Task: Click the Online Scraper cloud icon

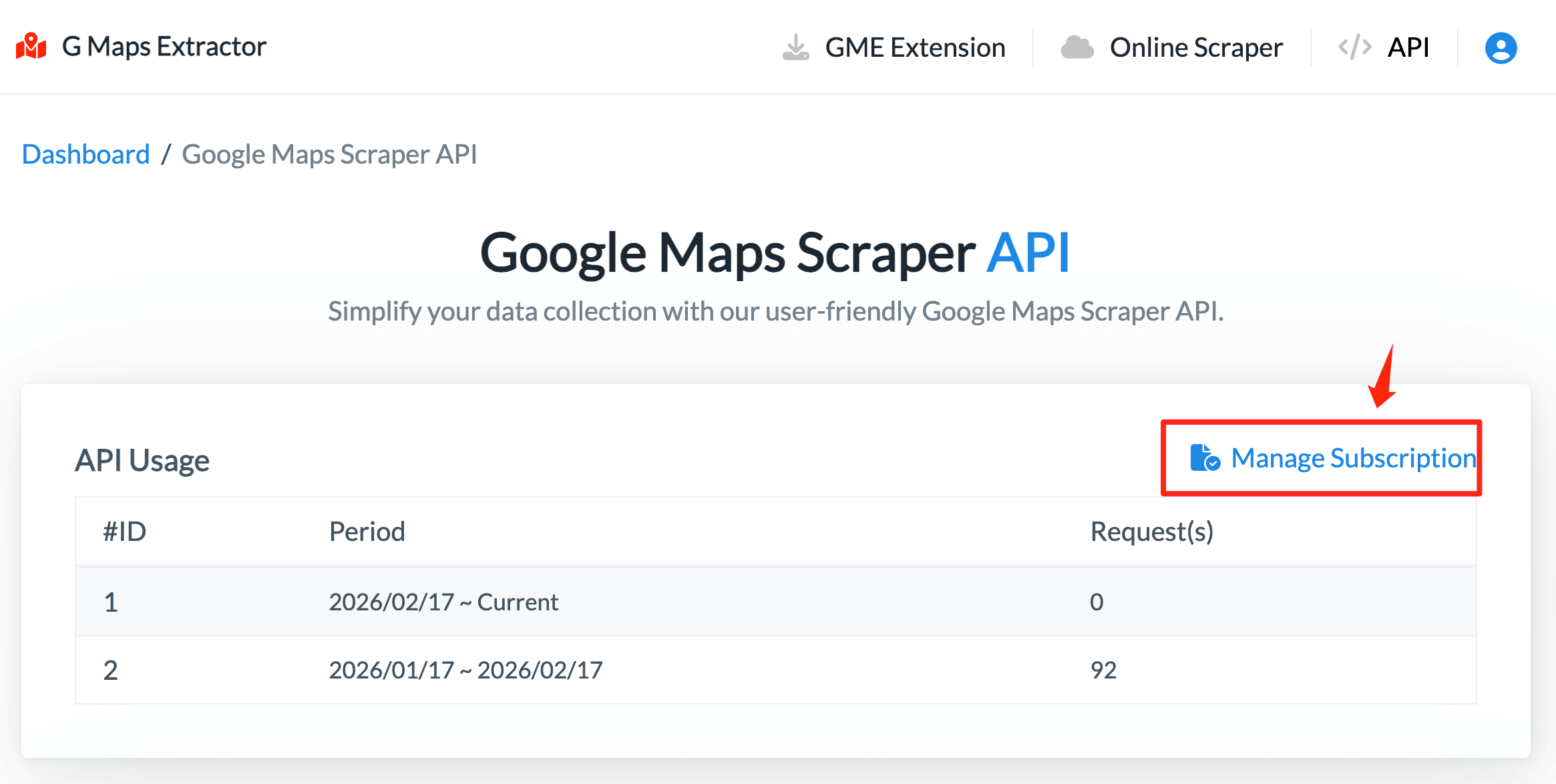Action: 1077,47
